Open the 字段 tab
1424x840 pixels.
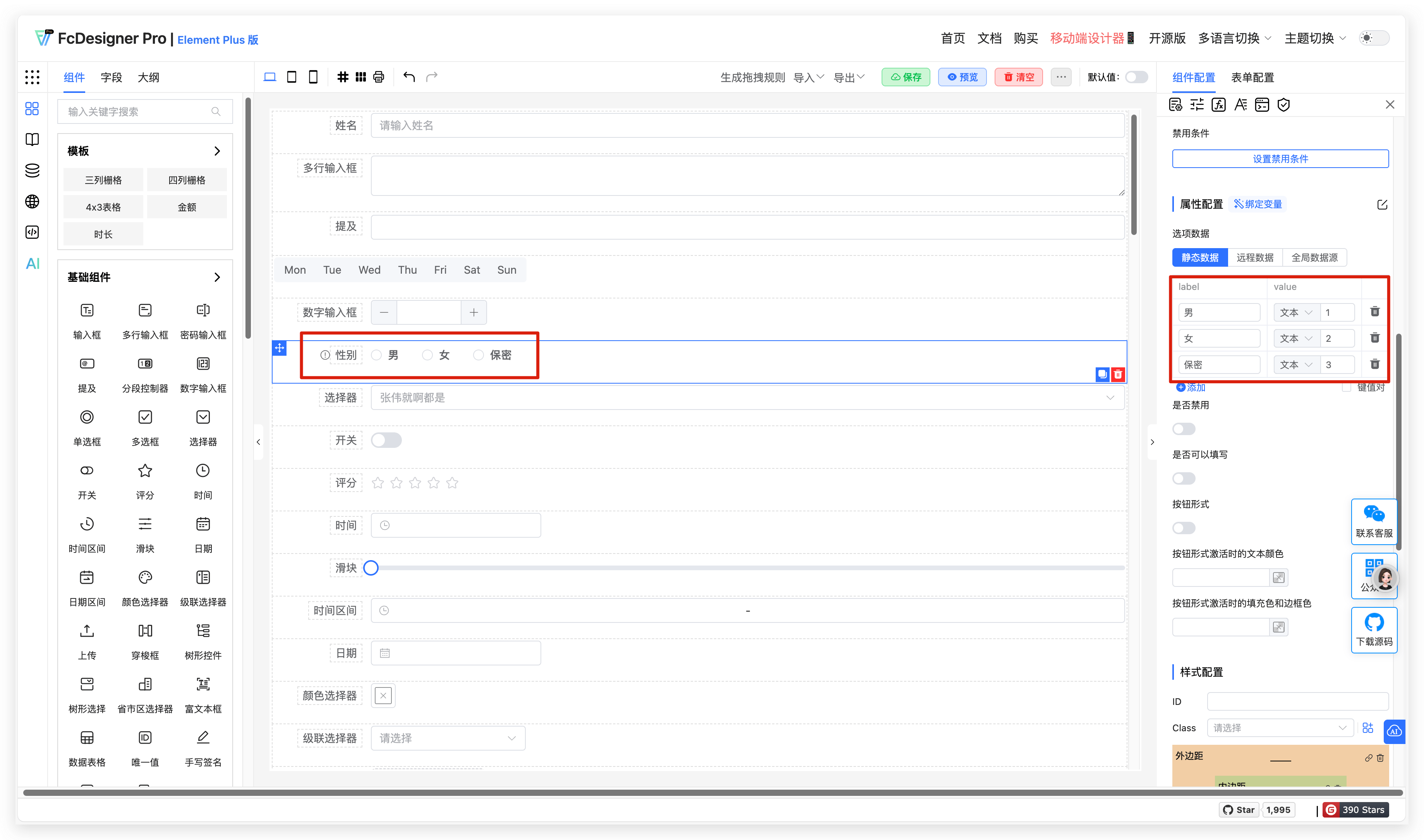click(111, 77)
